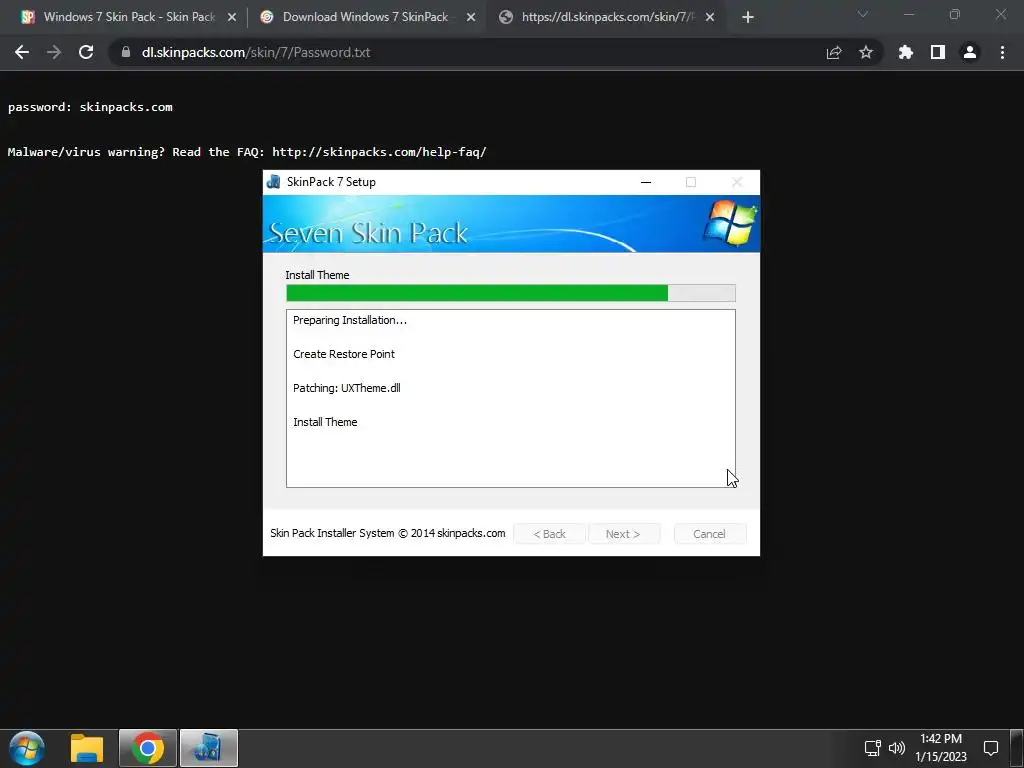Open the notification center icon
This screenshot has width=1024, height=768.
pos(991,748)
